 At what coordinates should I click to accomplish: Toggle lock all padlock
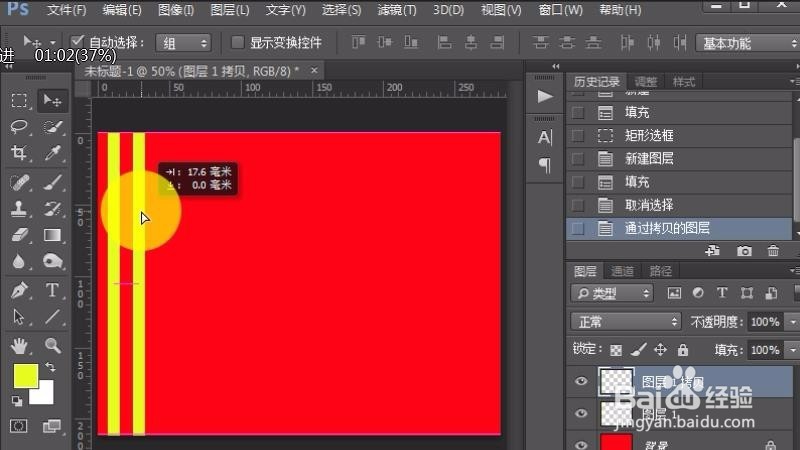[x=683, y=350]
